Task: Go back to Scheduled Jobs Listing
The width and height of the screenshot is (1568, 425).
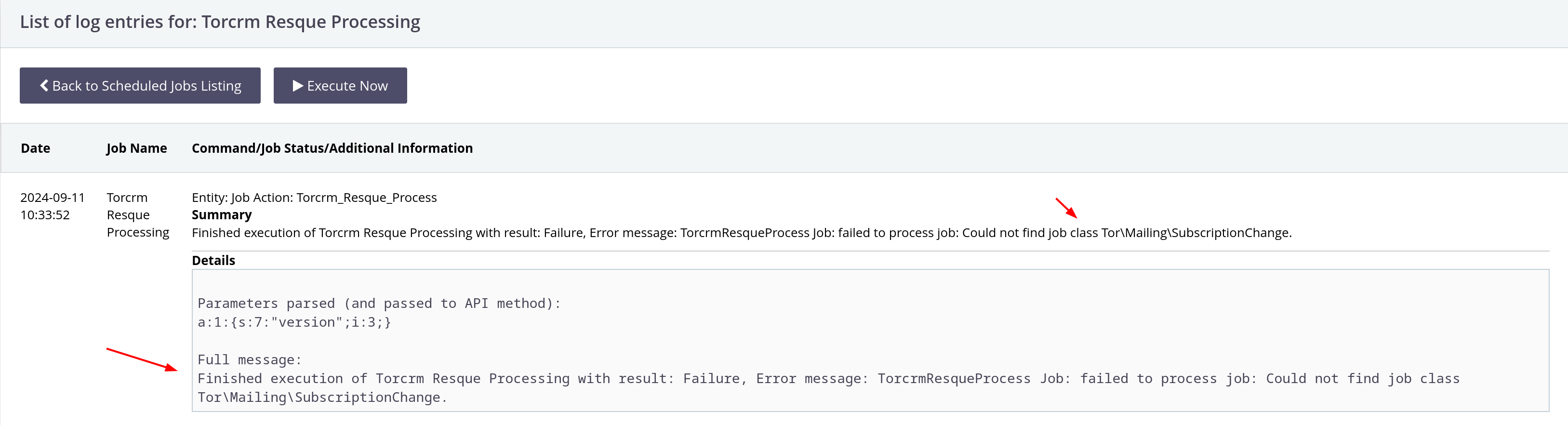Action: click(140, 86)
